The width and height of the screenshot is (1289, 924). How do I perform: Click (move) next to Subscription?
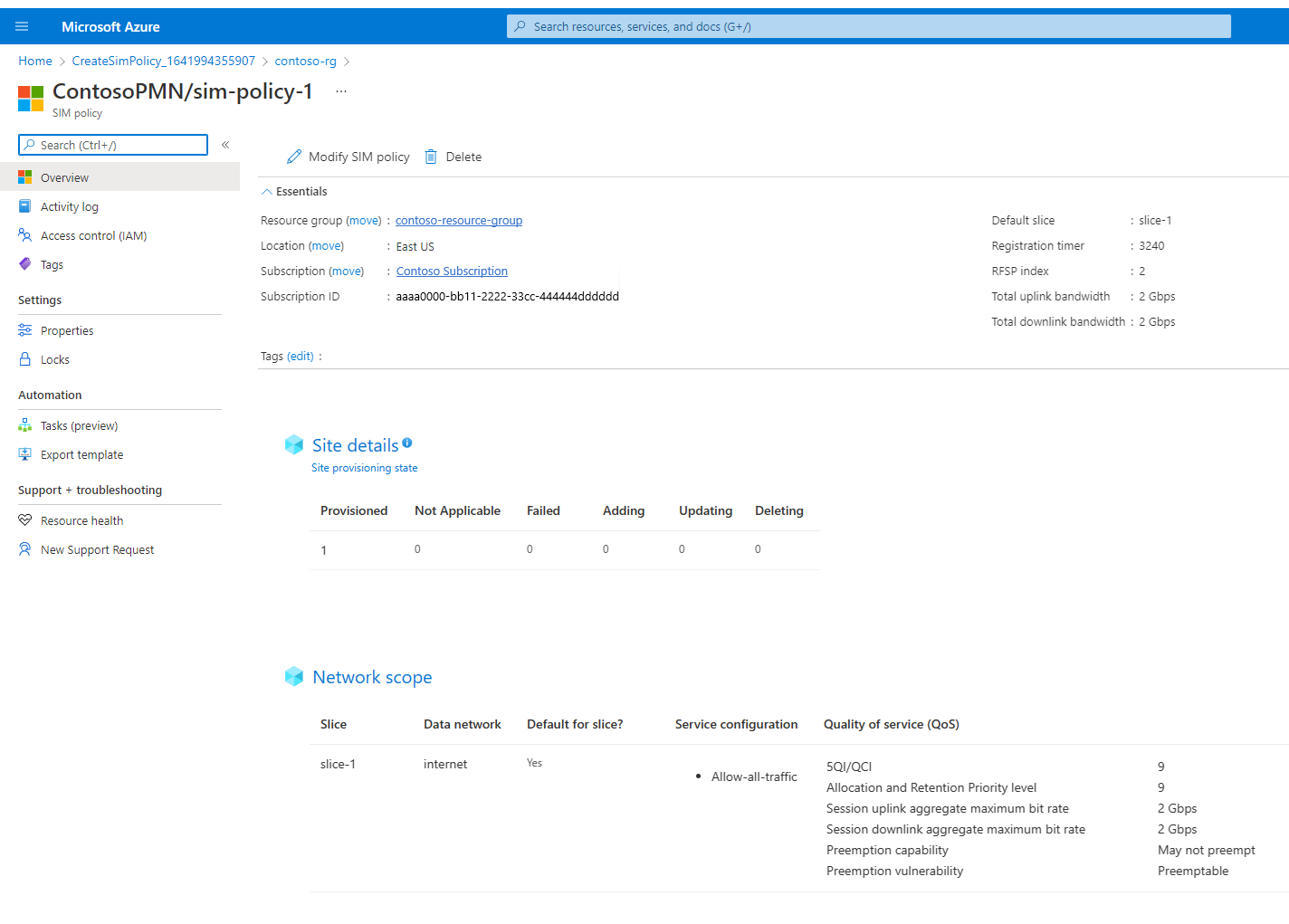(346, 271)
